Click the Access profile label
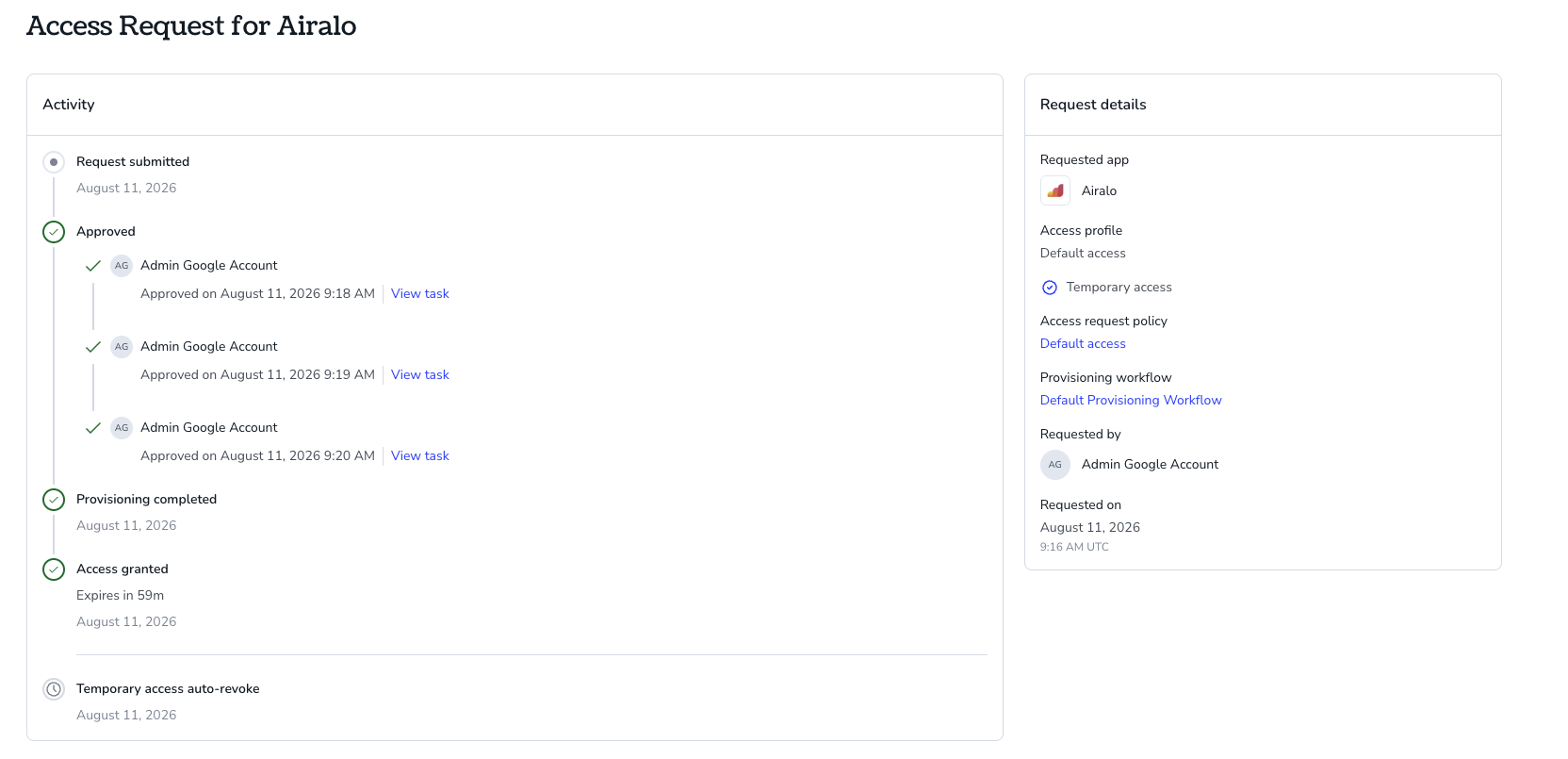1568x759 pixels. (x=1081, y=231)
